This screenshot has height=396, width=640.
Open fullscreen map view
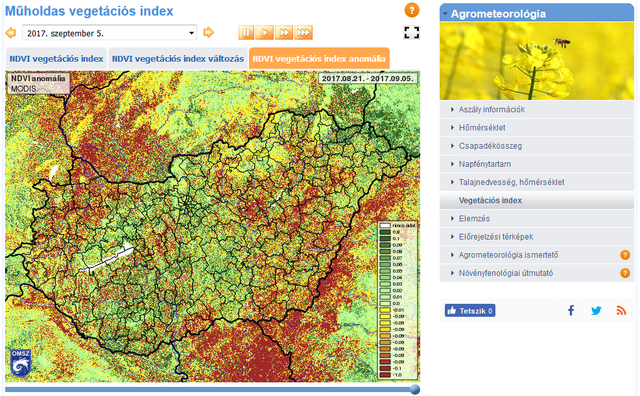pos(411,33)
